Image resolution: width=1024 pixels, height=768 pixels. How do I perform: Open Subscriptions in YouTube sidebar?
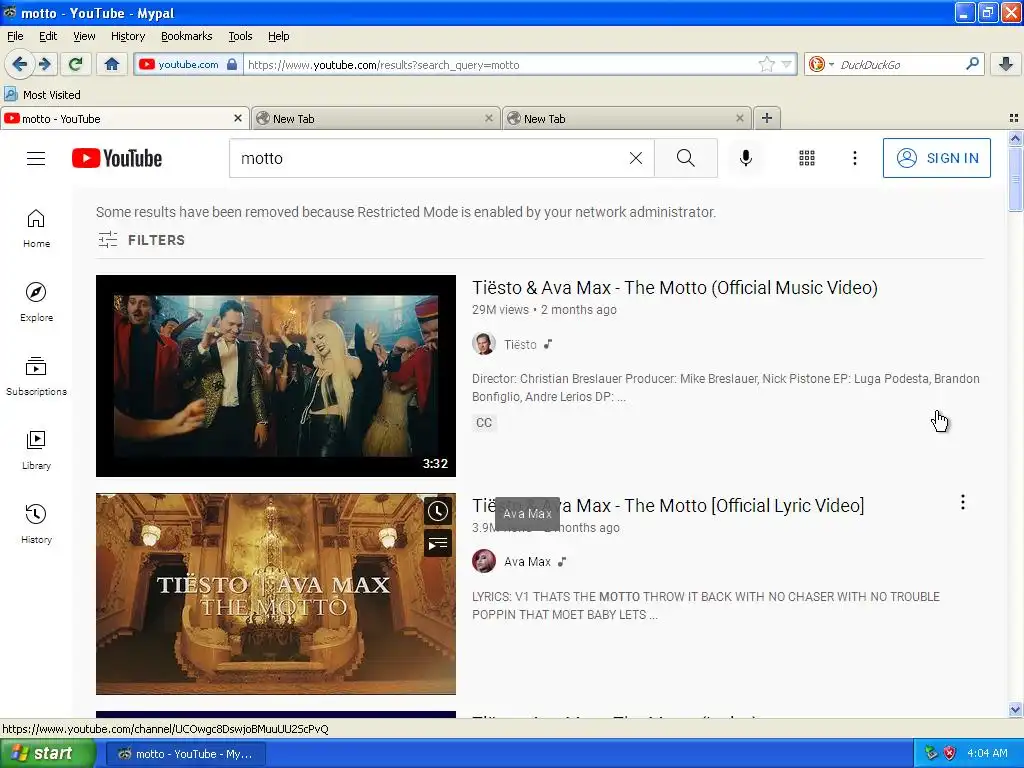[x=37, y=376]
